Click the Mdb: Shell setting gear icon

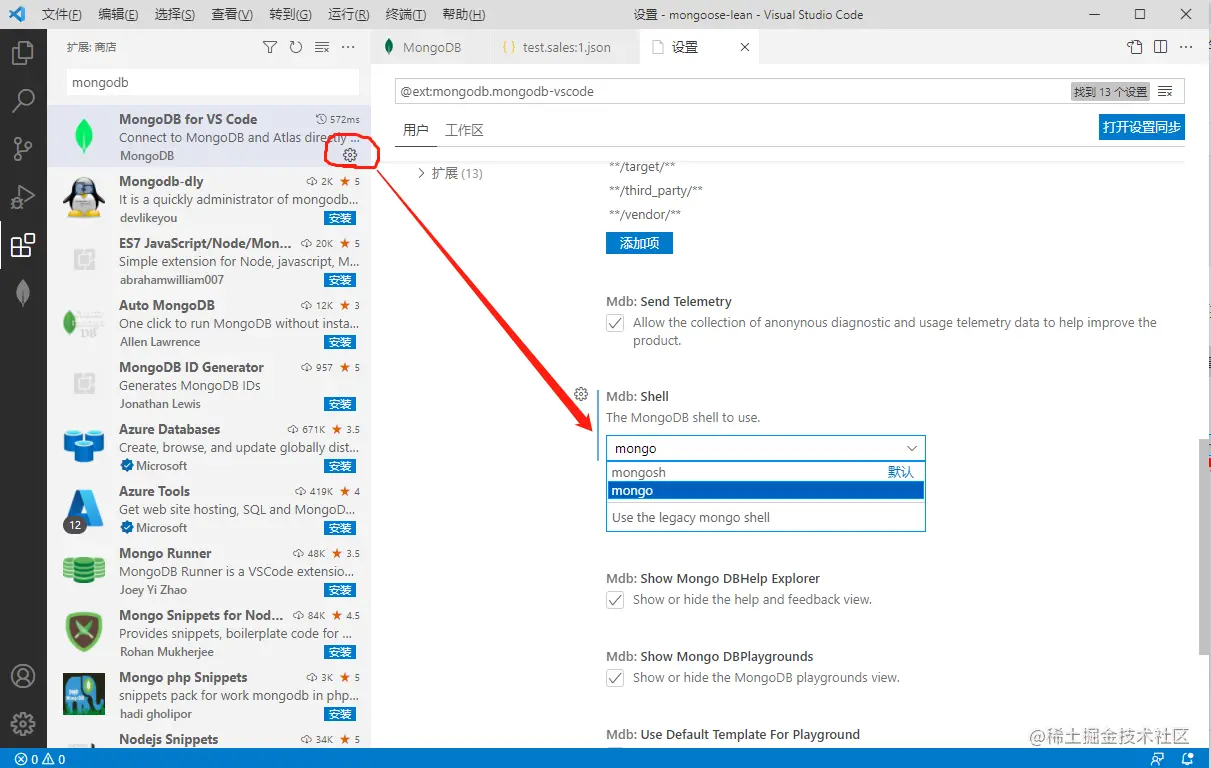coord(581,394)
